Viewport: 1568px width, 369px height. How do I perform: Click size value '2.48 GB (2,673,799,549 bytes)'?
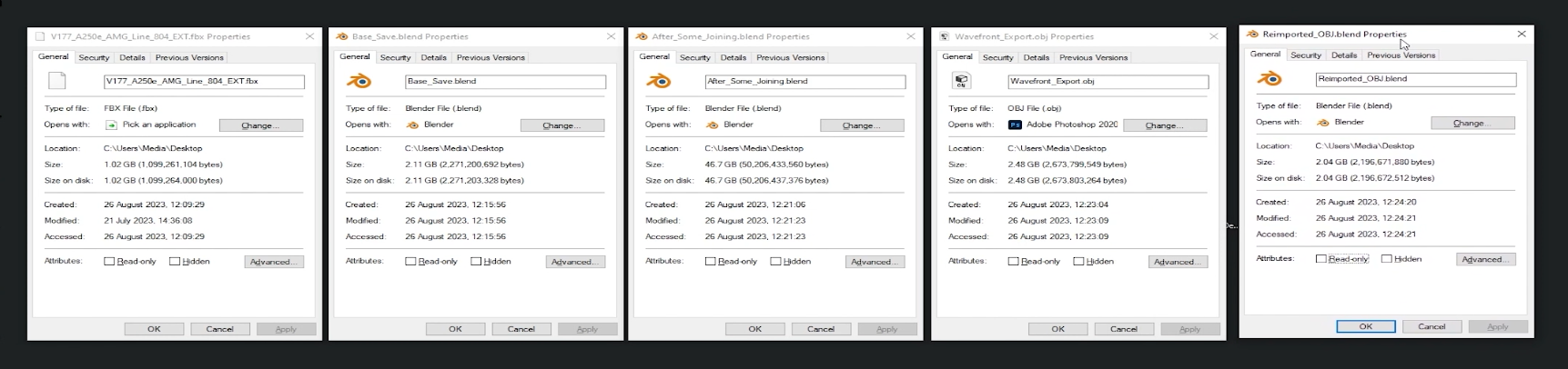click(1067, 165)
